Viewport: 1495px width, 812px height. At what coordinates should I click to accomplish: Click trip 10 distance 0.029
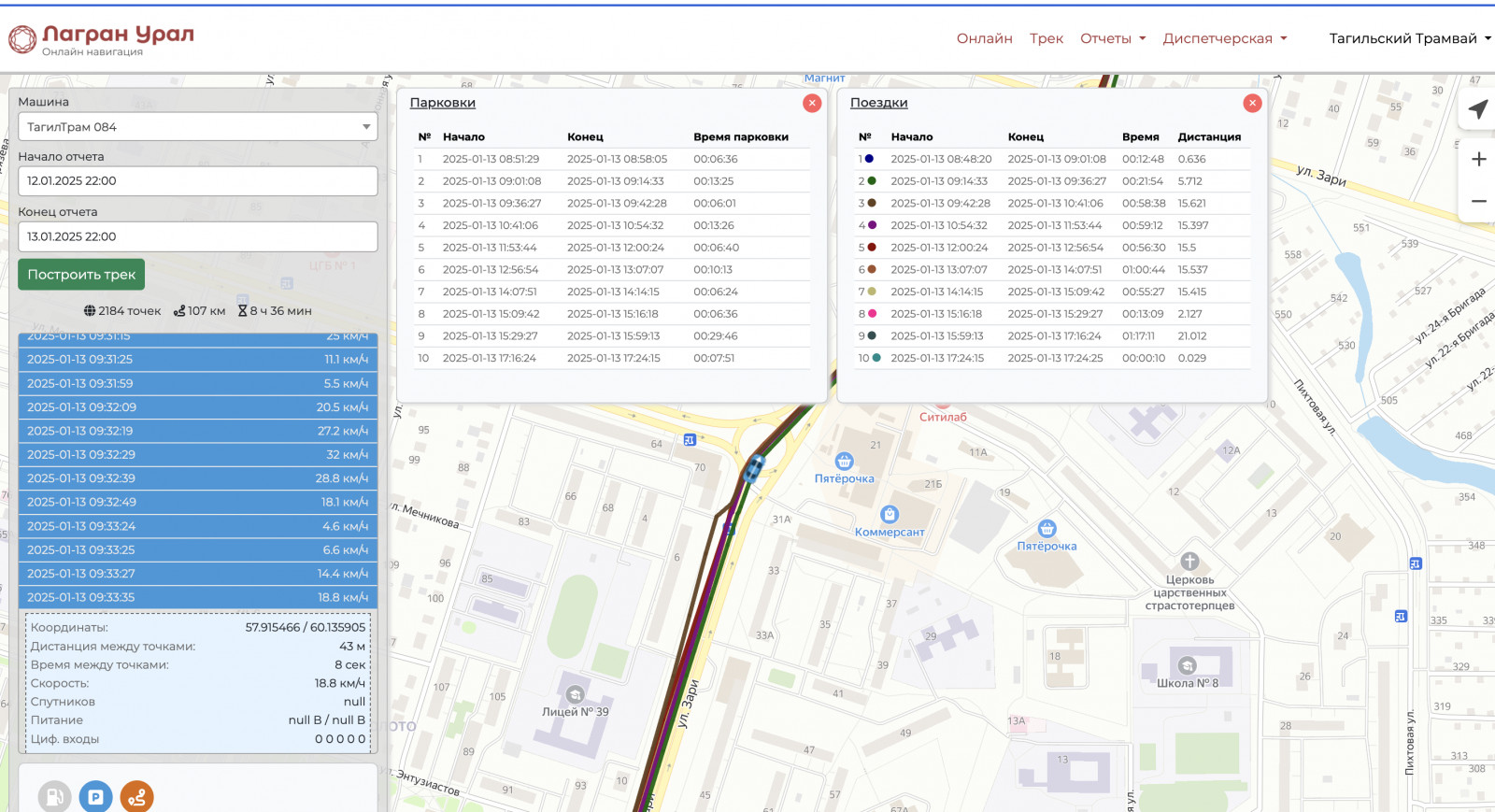pos(1192,358)
